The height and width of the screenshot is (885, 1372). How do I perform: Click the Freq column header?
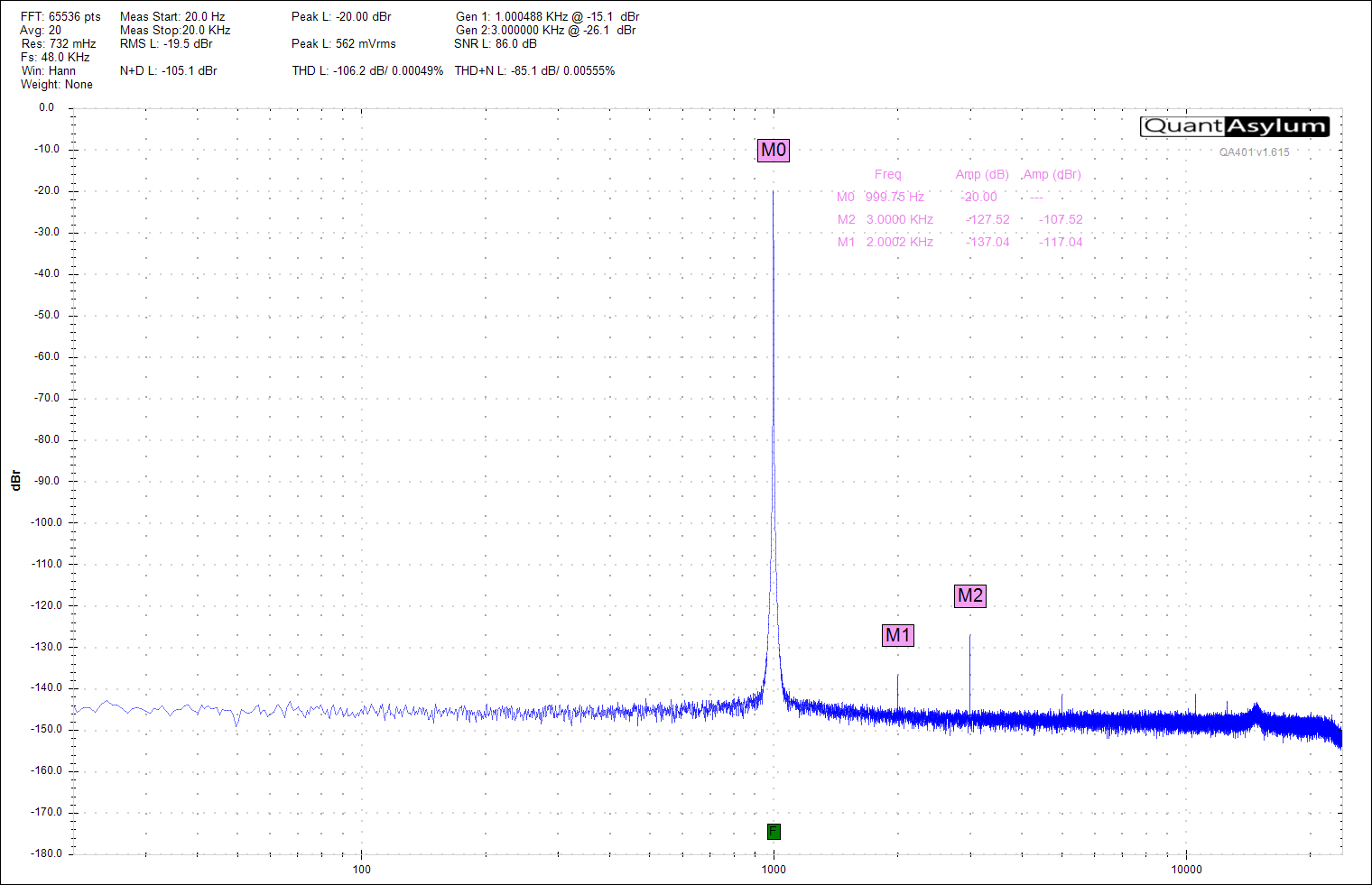(888, 175)
